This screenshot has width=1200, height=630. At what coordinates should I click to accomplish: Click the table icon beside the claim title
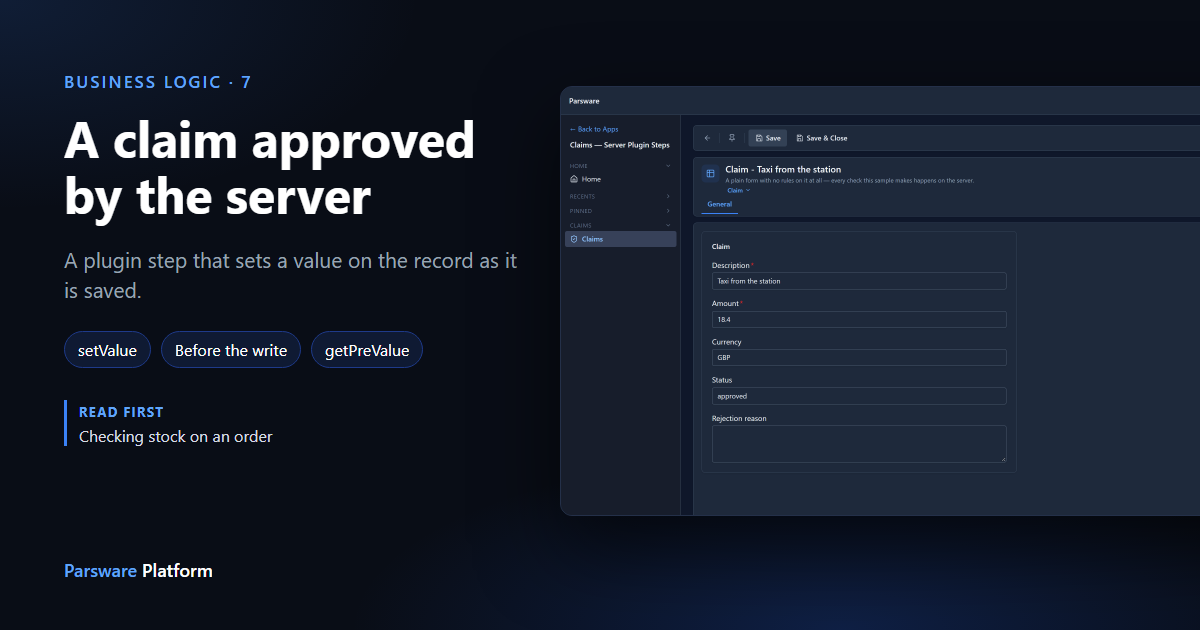point(711,173)
